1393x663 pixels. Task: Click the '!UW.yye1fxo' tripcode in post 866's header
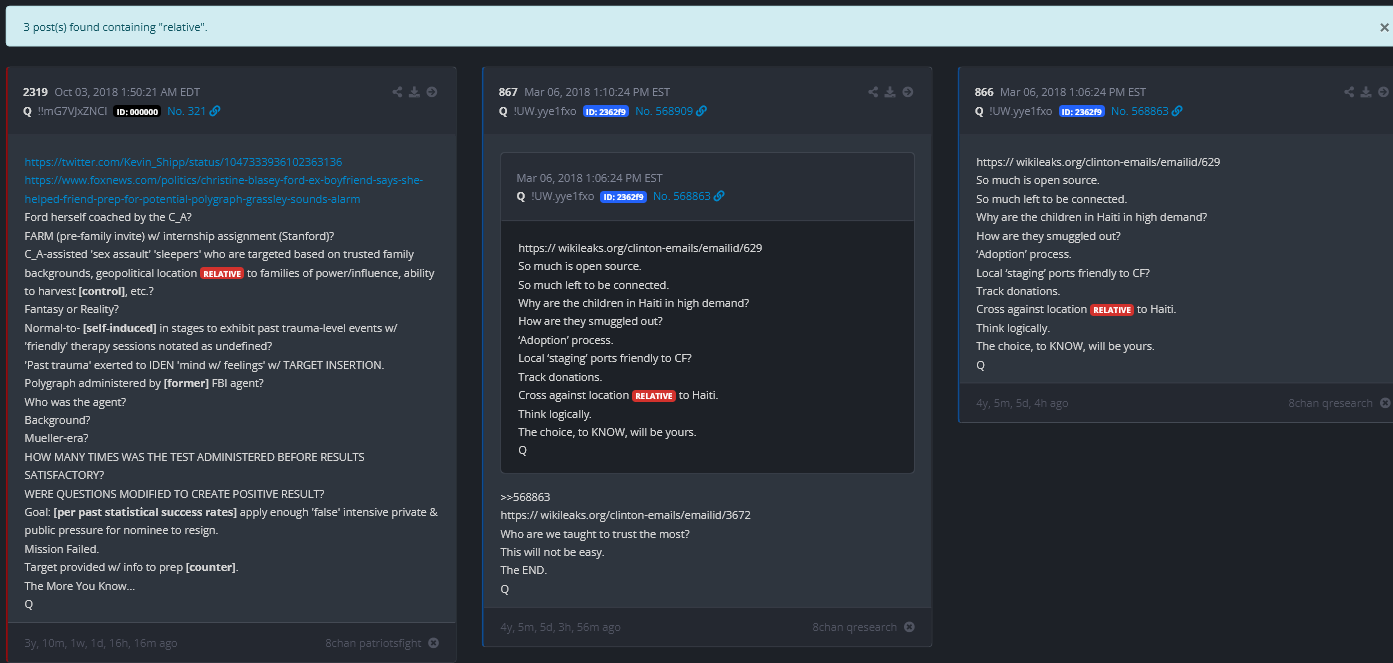[x=1021, y=111]
